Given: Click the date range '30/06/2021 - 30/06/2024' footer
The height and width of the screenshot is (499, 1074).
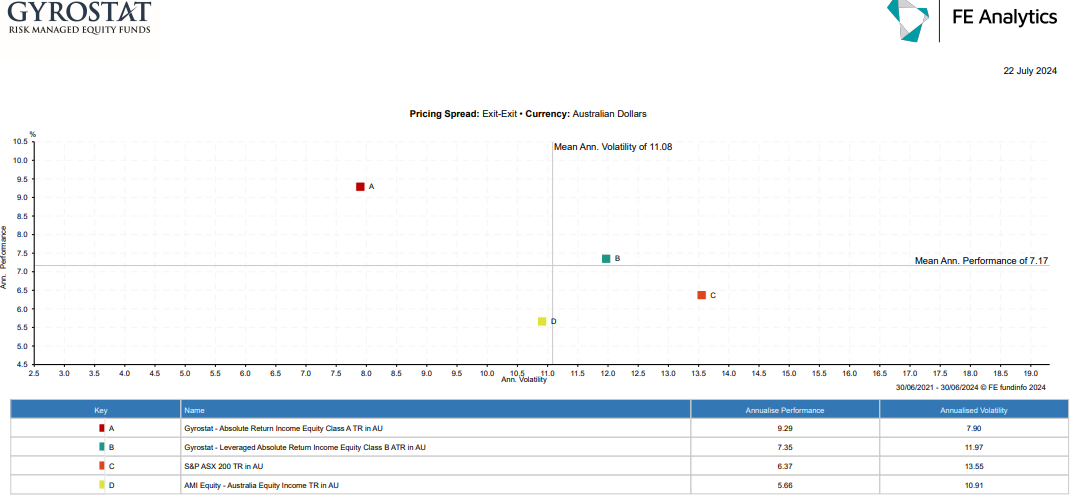Looking at the screenshot, I should pos(937,387).
